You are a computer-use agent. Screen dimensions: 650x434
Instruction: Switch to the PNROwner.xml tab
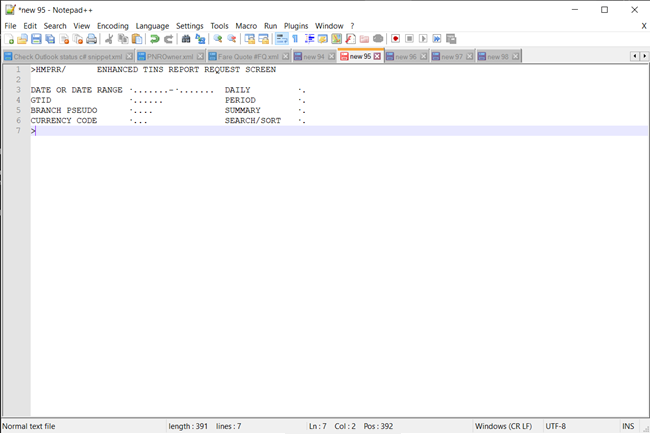click(168, 57)
